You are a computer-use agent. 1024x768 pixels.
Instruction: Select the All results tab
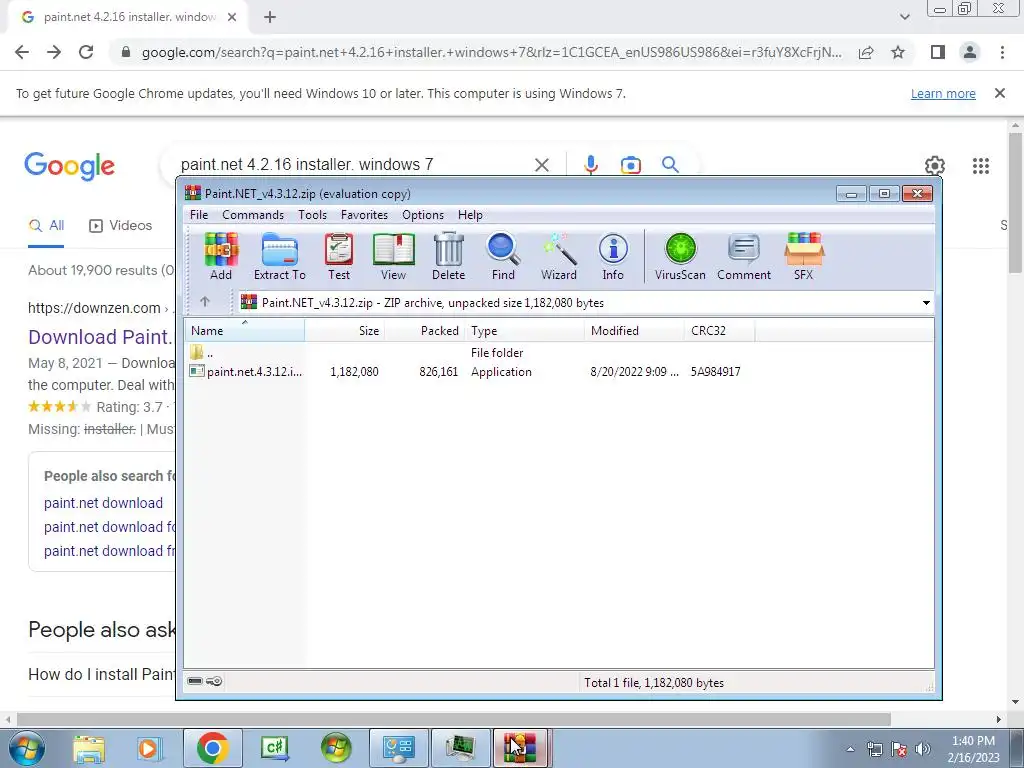coord(46,226)
